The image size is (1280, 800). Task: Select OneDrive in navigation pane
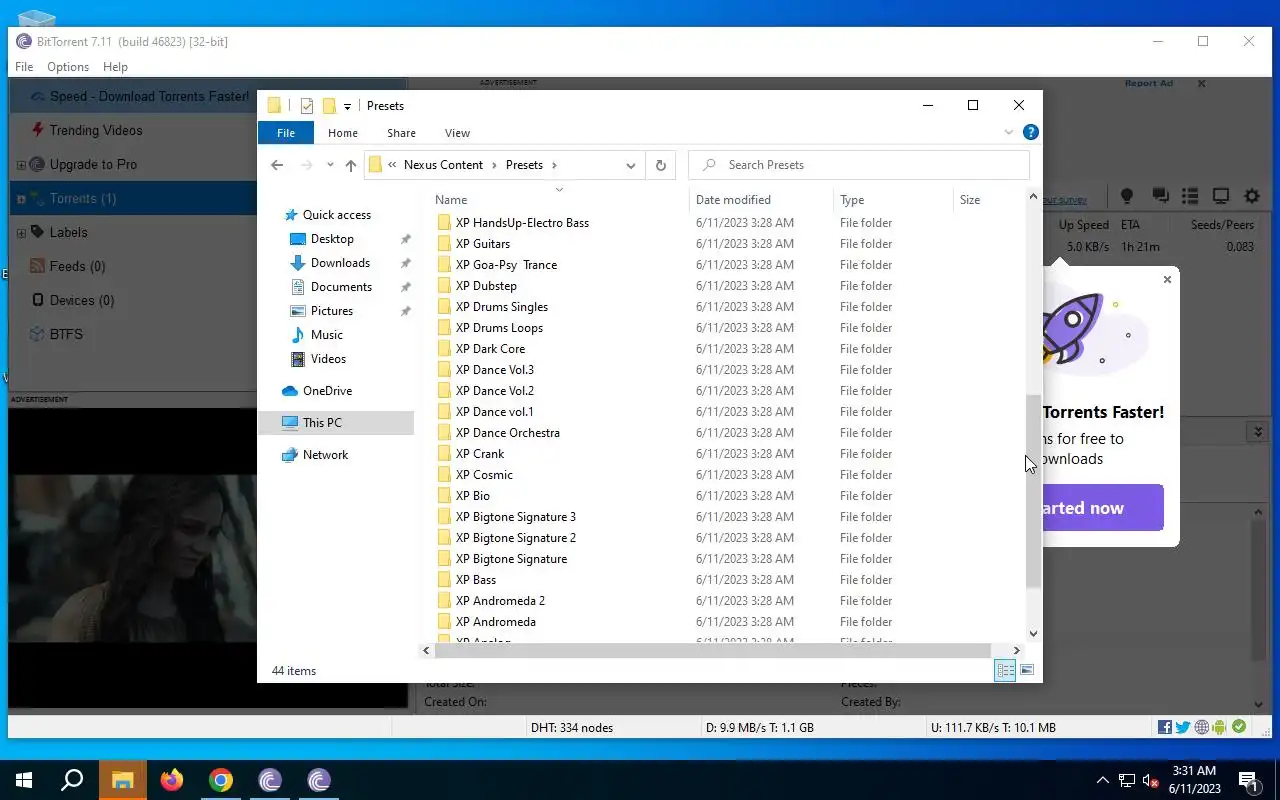[x=327, y=391]
